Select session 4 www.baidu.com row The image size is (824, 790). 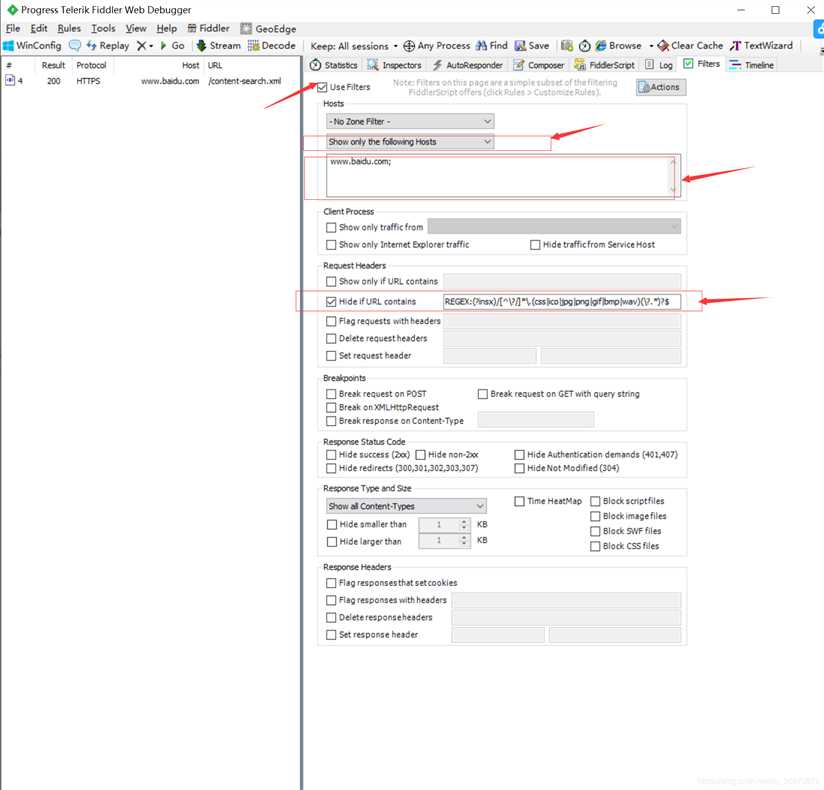[150, 81]
